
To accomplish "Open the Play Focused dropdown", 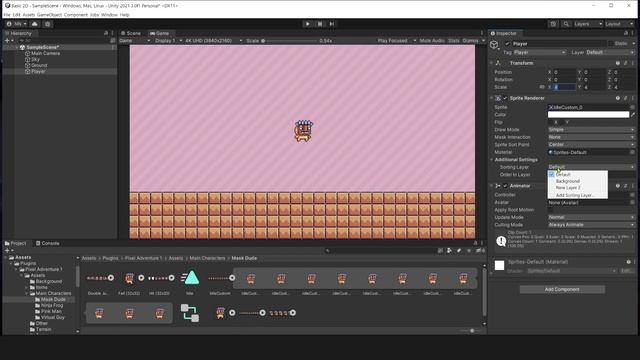I will coord(396,41).
